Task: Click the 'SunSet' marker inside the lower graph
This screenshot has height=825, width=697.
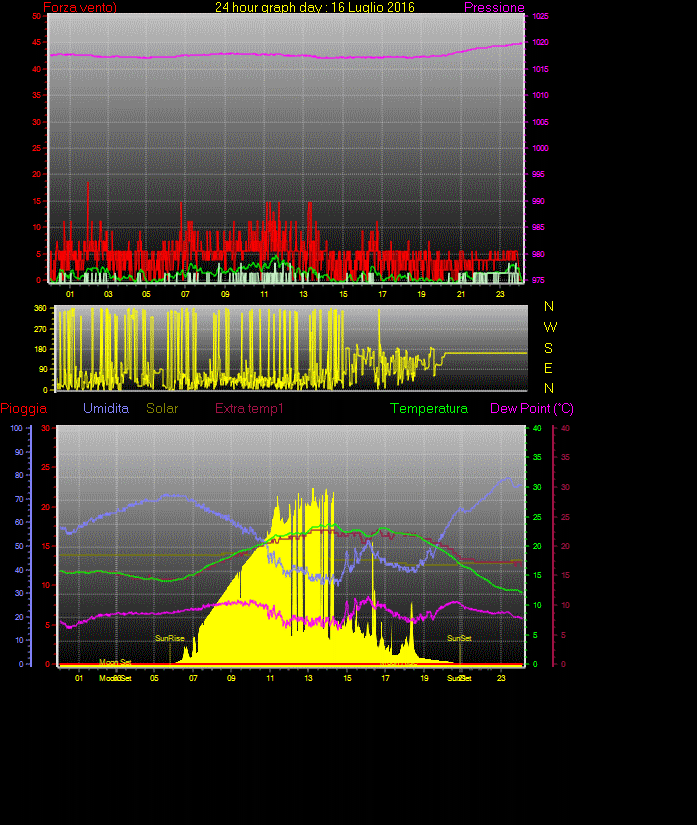Action: pyautogui.click(x=459, y=638)
